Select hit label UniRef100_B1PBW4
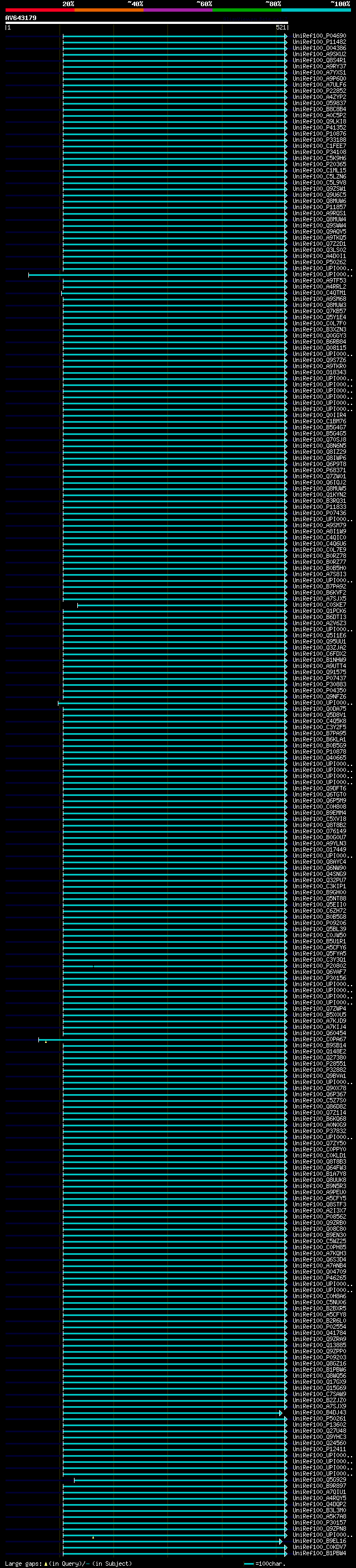 (x=319, y=1553)
